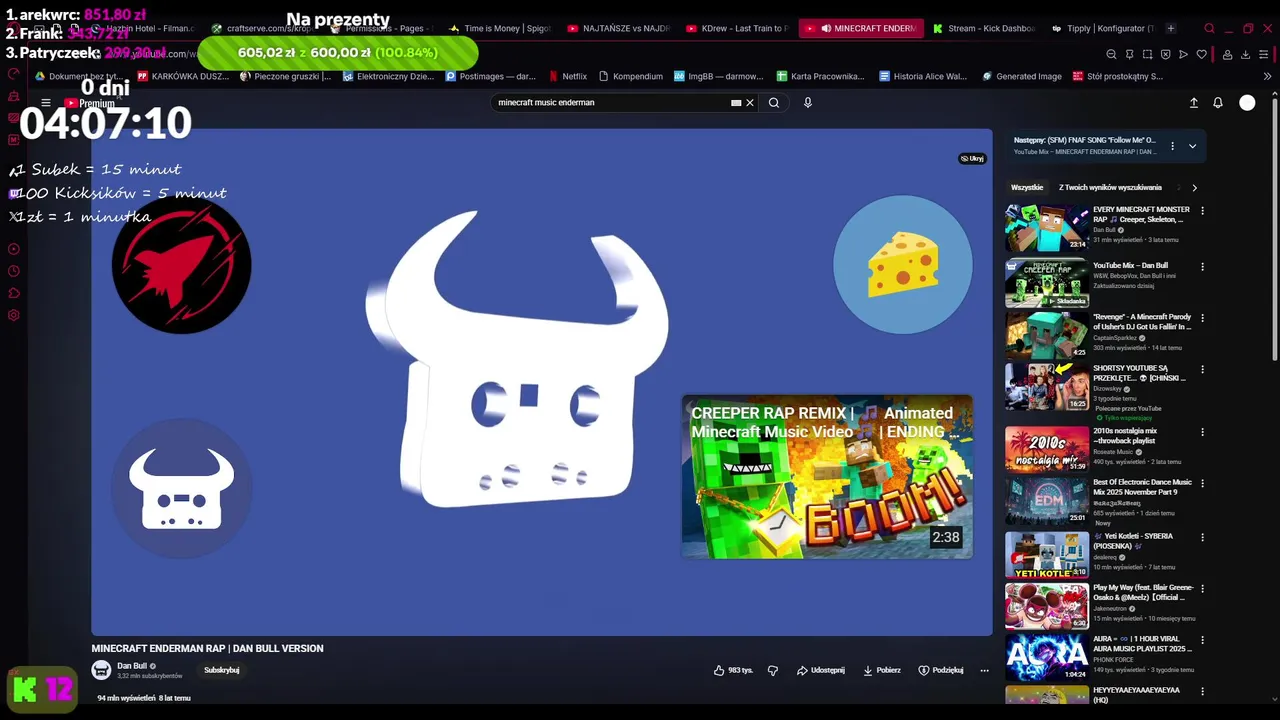Collapse the YouTube Mix playlist panel chevron

[1192, 146]
